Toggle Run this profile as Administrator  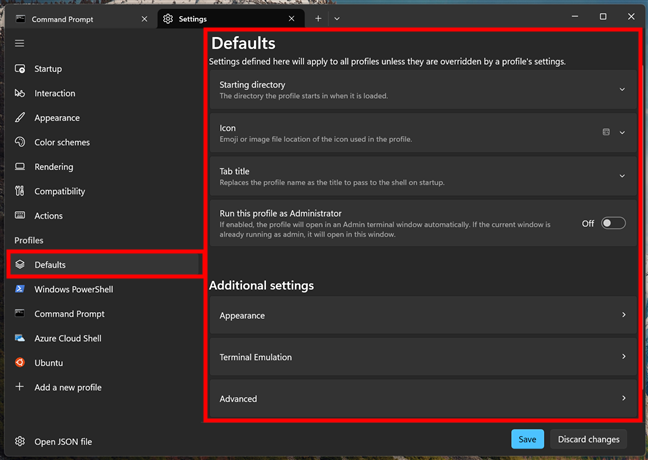click(x=613, y=223)
